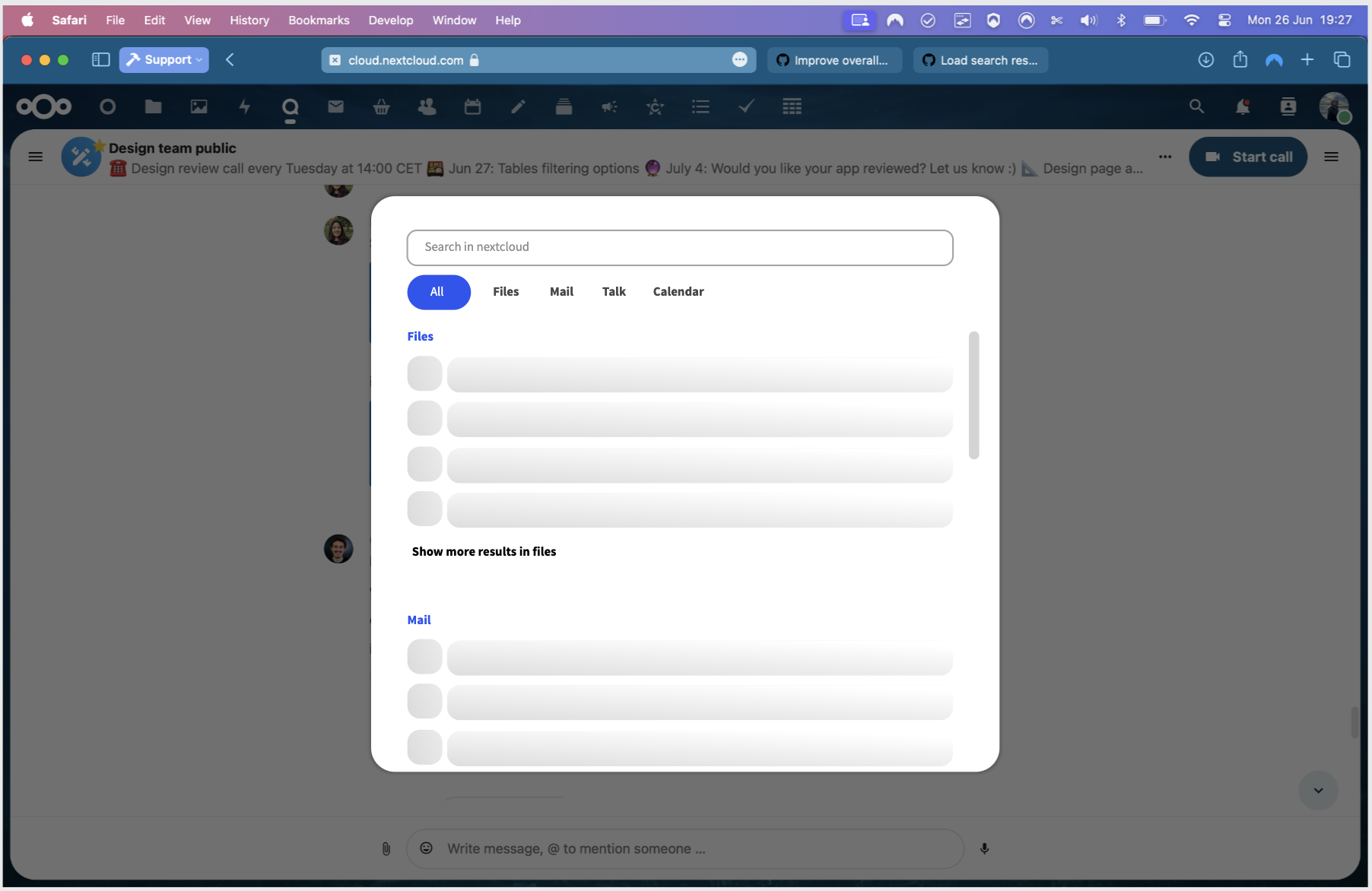Deselect the All filter pill
Image resolution: width=1372 pixels, height=891 pixels.
[439, 292]
